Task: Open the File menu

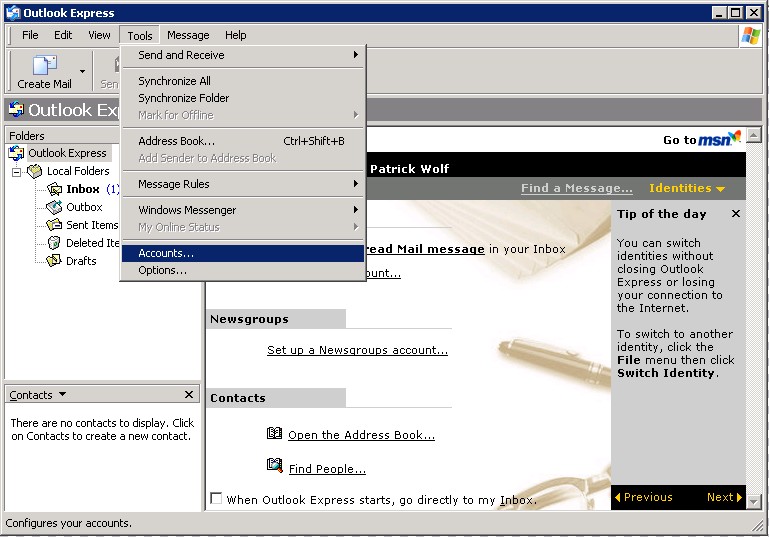Action: coord(30,35)
